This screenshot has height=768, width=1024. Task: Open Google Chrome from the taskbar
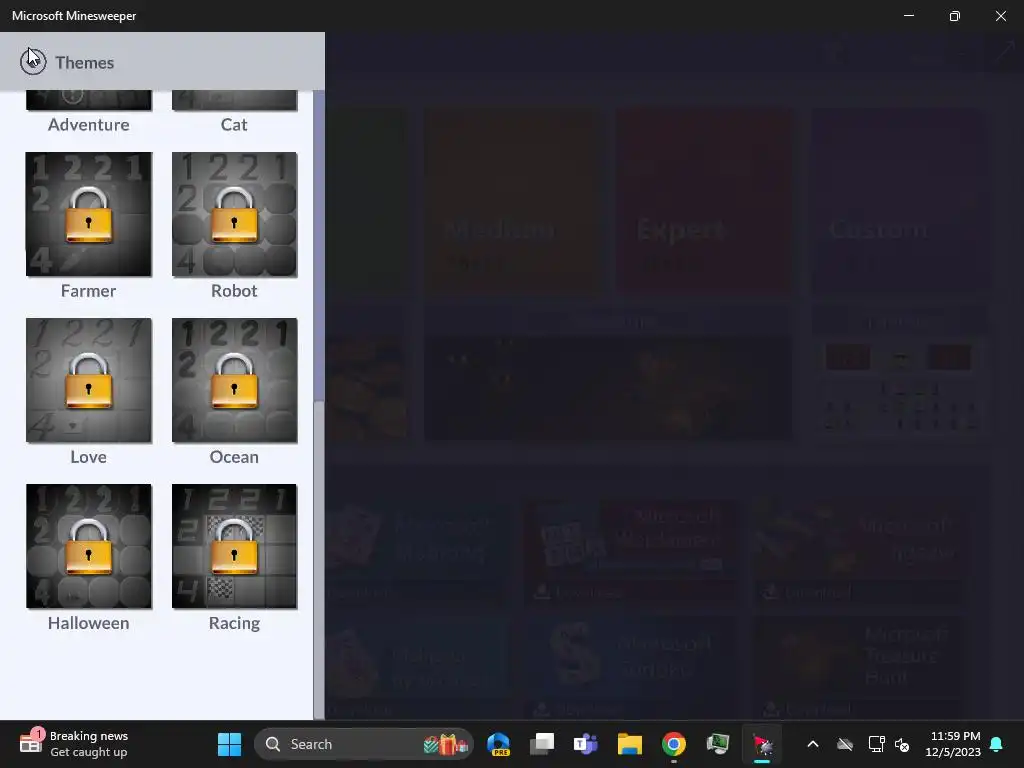coord(674,744)
